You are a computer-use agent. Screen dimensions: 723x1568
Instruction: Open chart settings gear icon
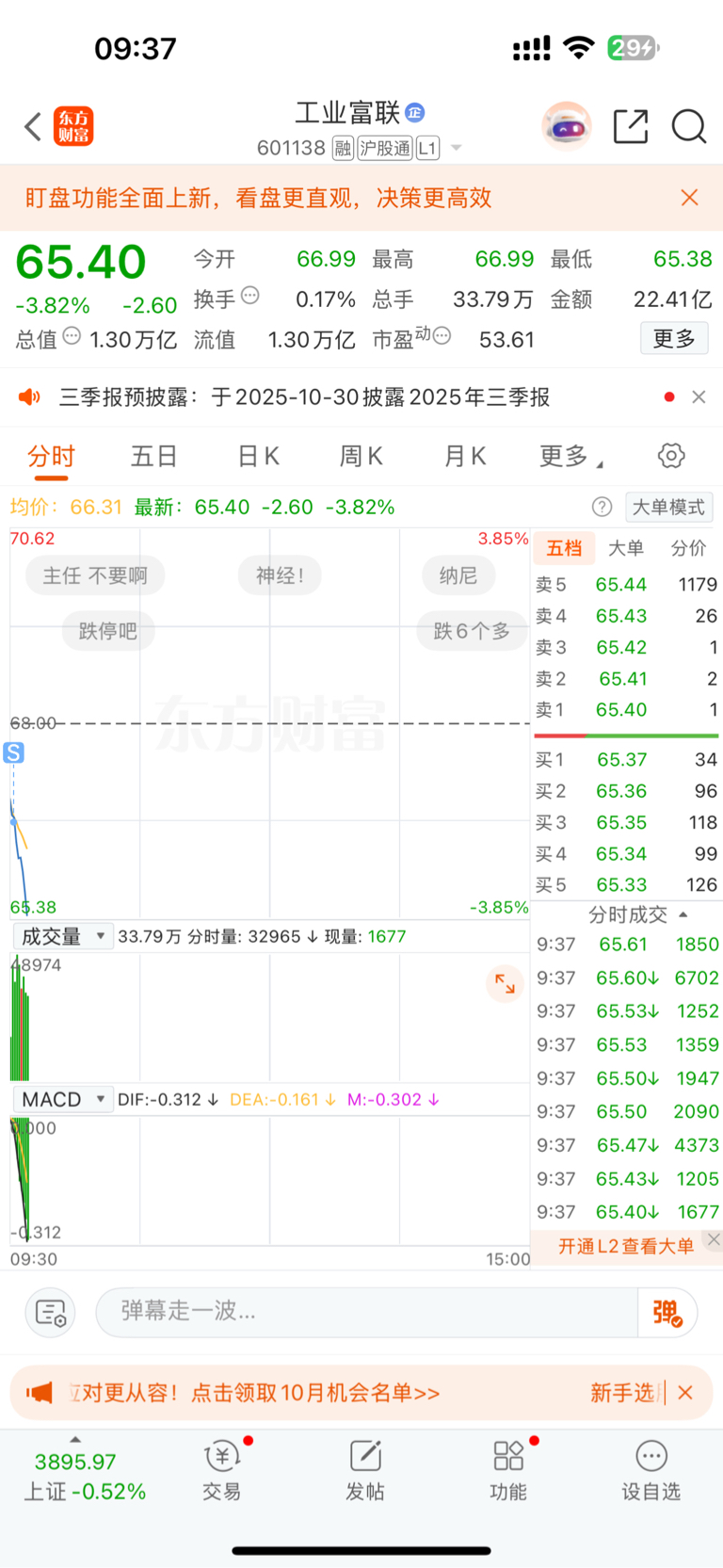click(671, 456)
